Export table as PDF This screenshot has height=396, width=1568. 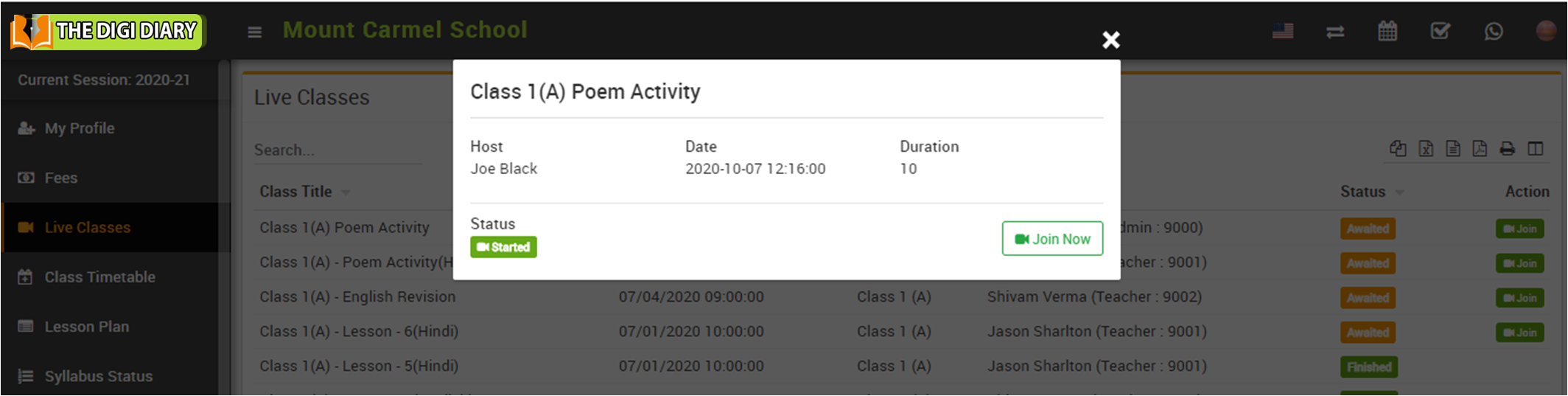pyautogui.click(x=1480, y=149)
